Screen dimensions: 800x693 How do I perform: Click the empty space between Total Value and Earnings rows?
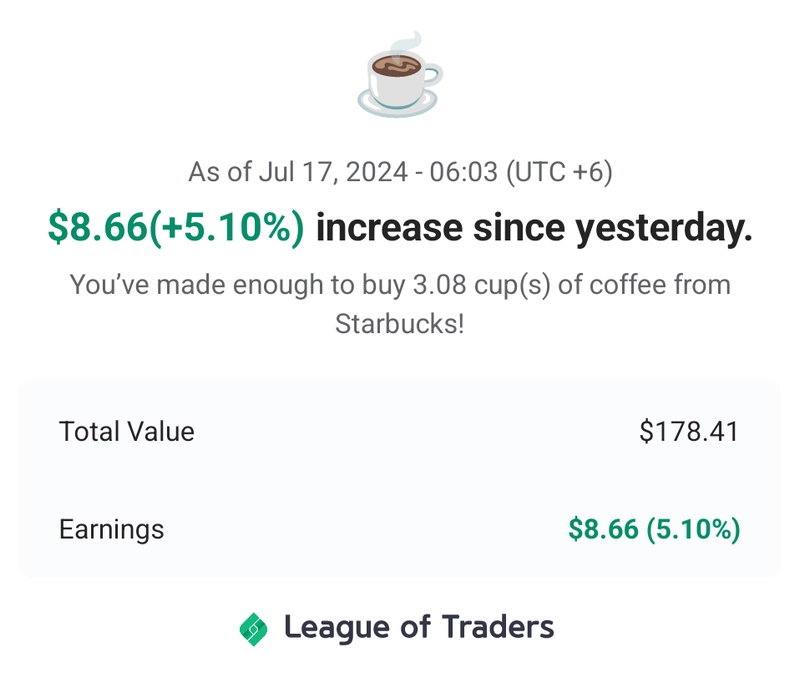pos(400,480)
